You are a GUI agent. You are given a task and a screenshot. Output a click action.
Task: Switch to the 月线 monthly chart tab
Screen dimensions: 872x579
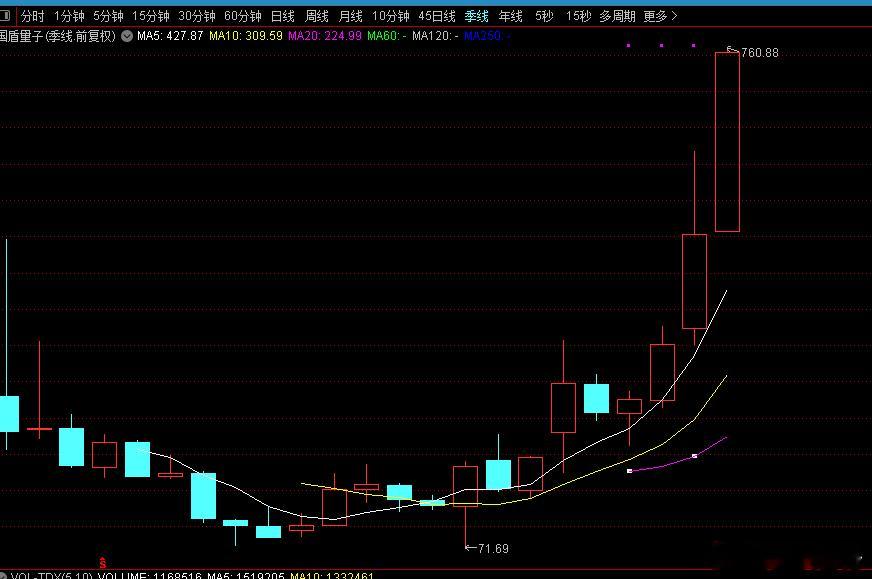pos(350,16)
